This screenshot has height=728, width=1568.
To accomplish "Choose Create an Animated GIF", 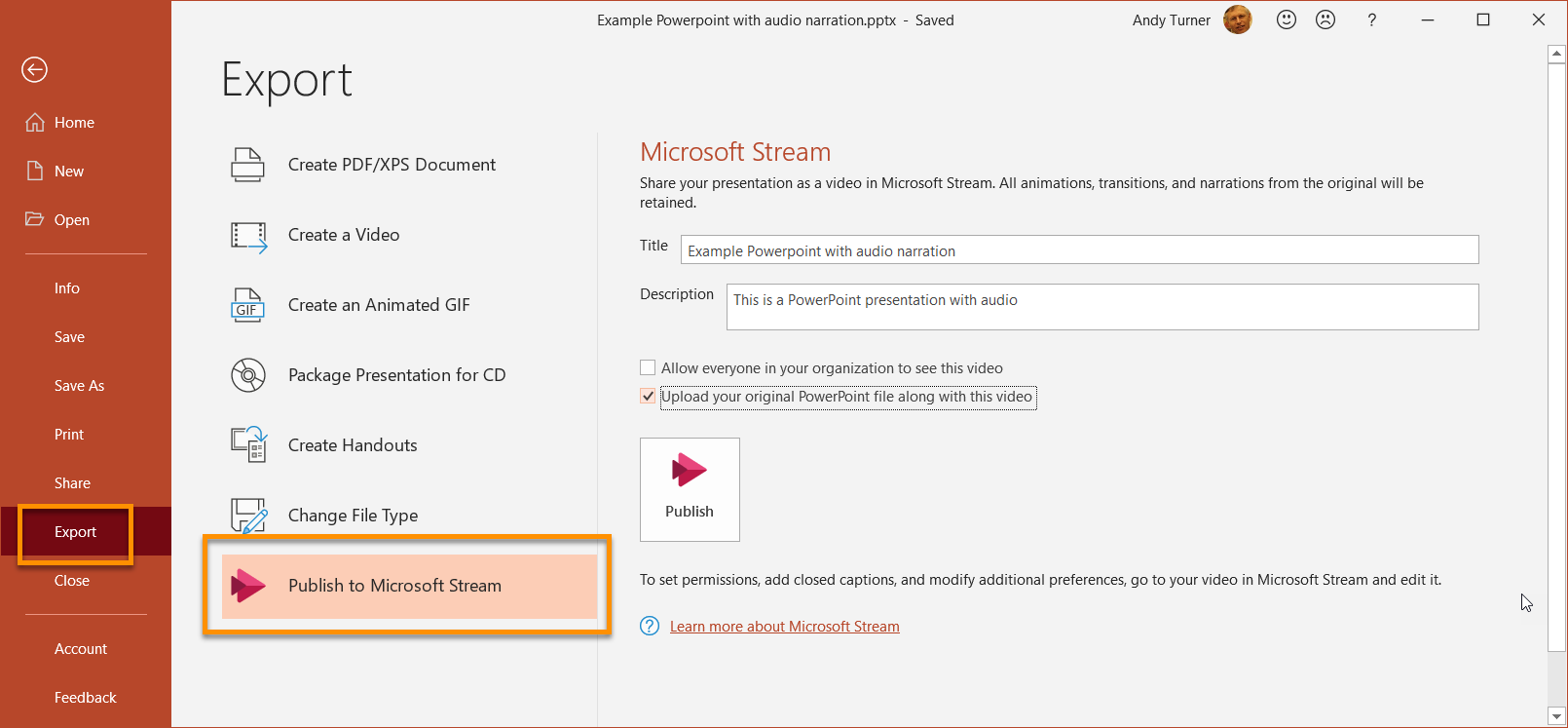I will 409,305.
